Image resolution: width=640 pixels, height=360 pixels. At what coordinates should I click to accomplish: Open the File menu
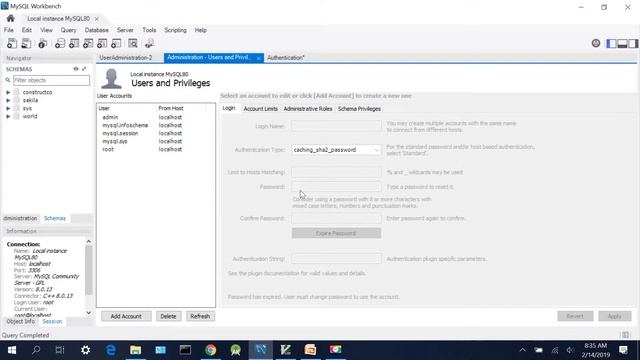tap(9, 30)
